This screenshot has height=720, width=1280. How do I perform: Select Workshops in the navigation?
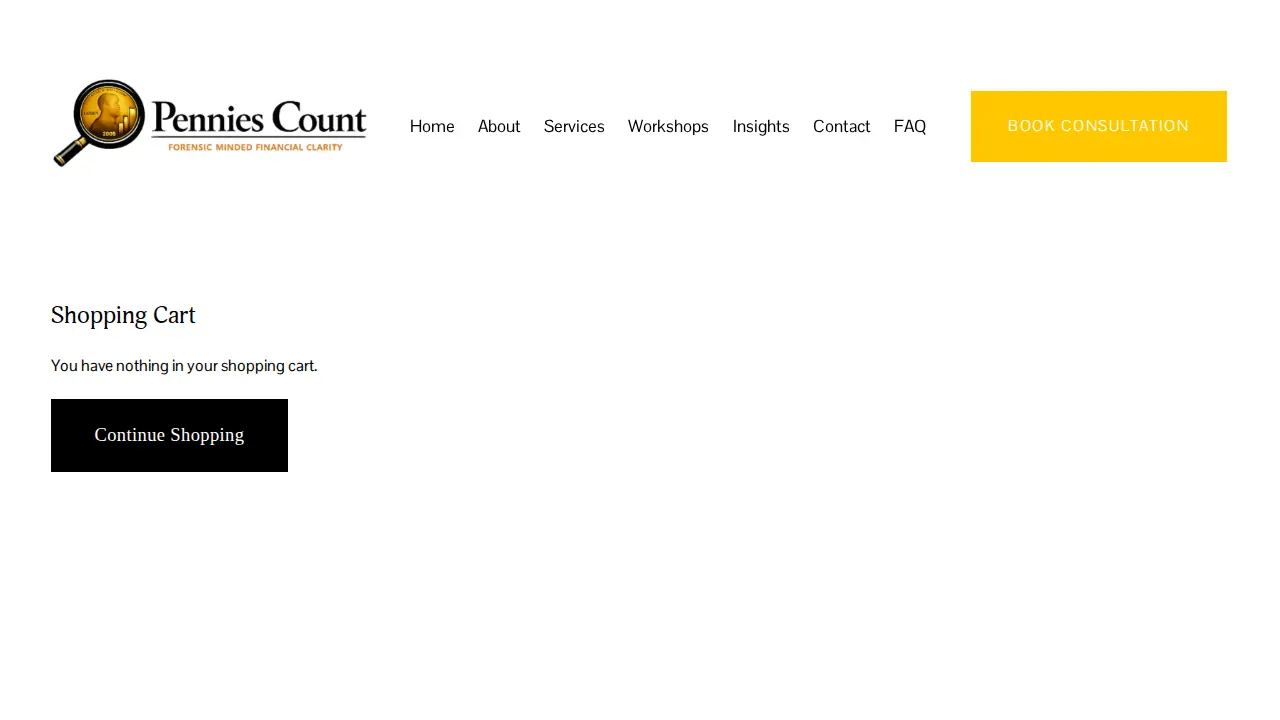pos(668,127)
